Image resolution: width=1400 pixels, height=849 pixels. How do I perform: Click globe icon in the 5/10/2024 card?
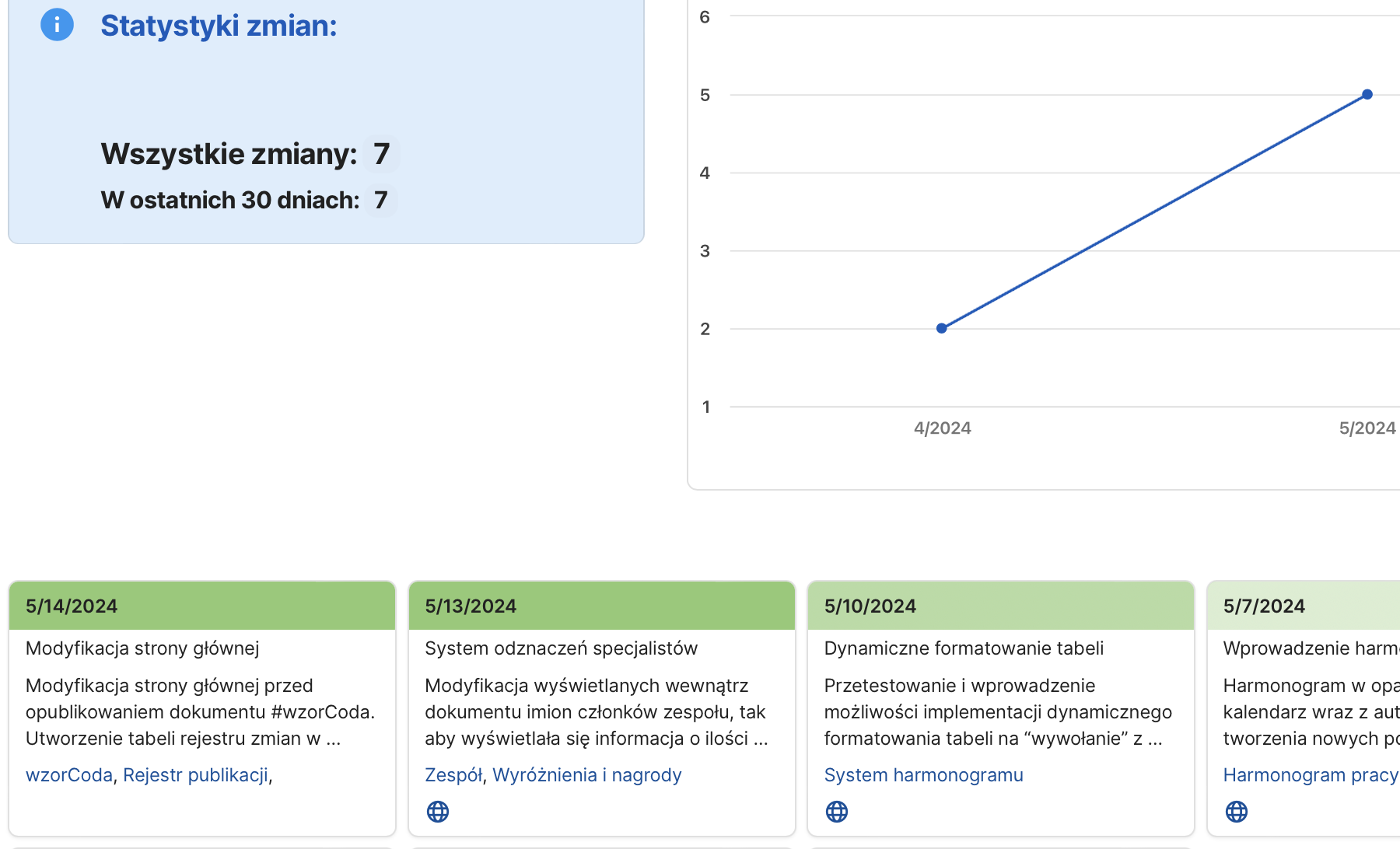pyautogui.click(x=837, y=812)
